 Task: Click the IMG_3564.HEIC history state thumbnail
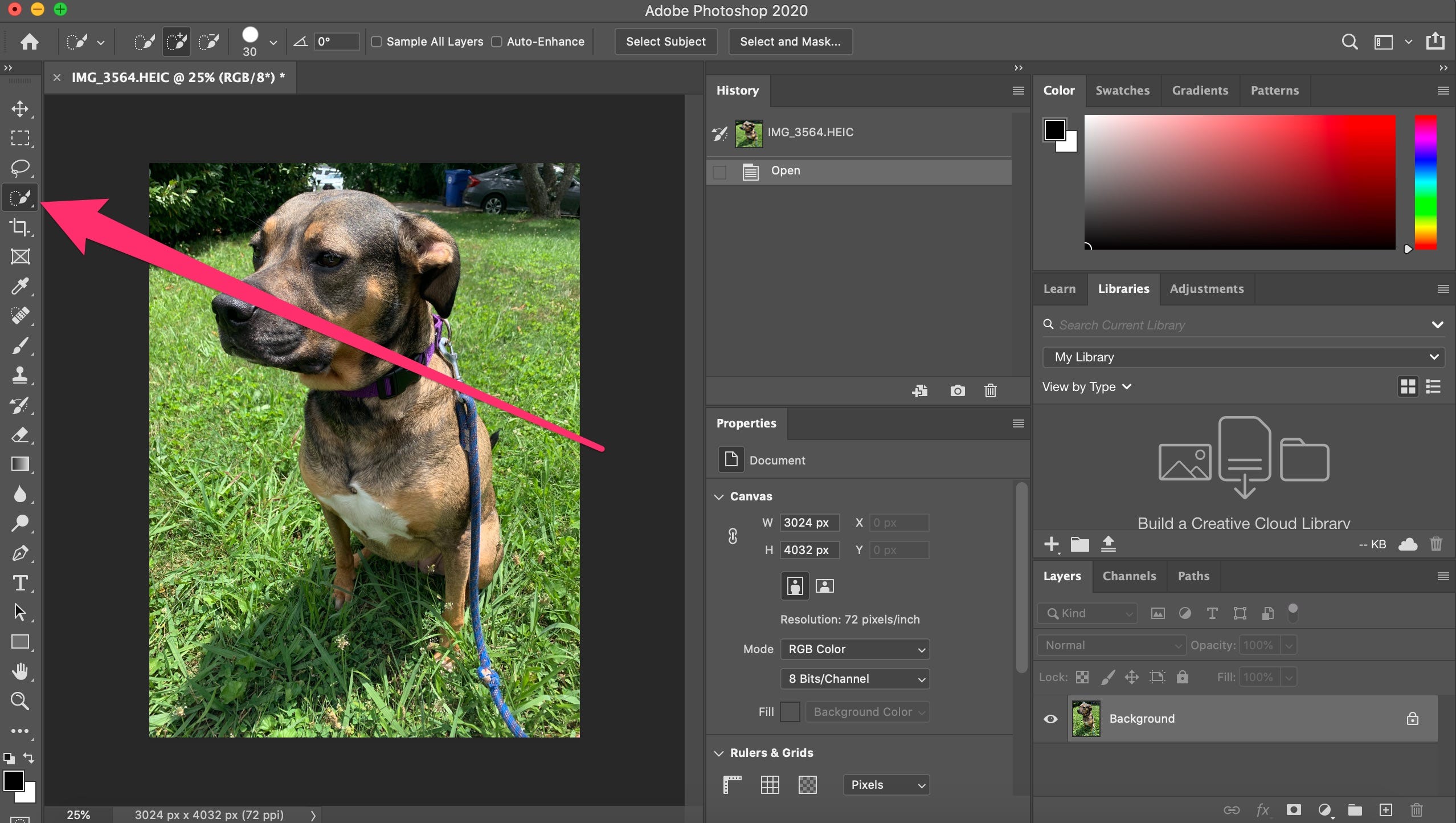pos(749,132)
